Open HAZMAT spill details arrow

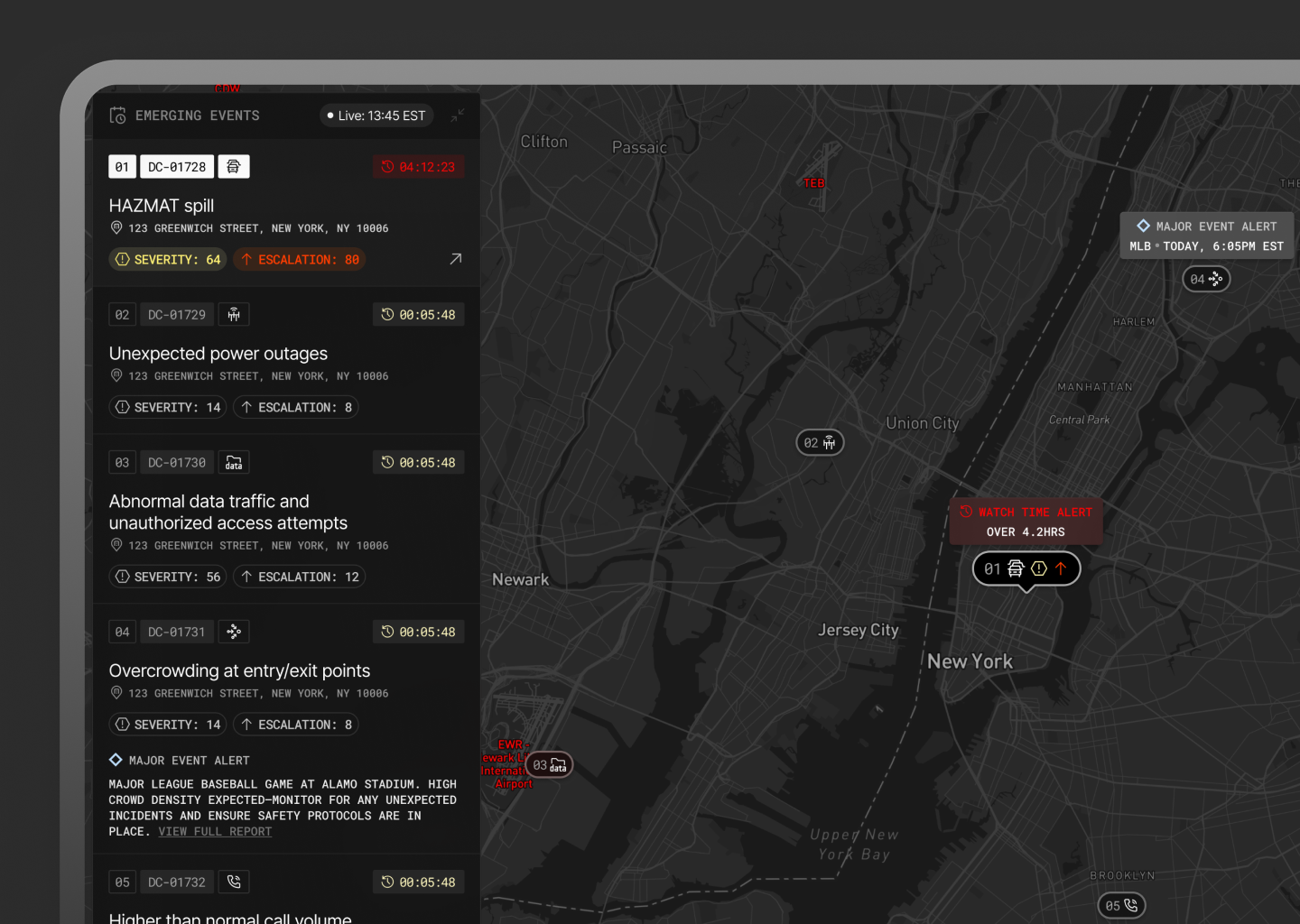point(456,259)
